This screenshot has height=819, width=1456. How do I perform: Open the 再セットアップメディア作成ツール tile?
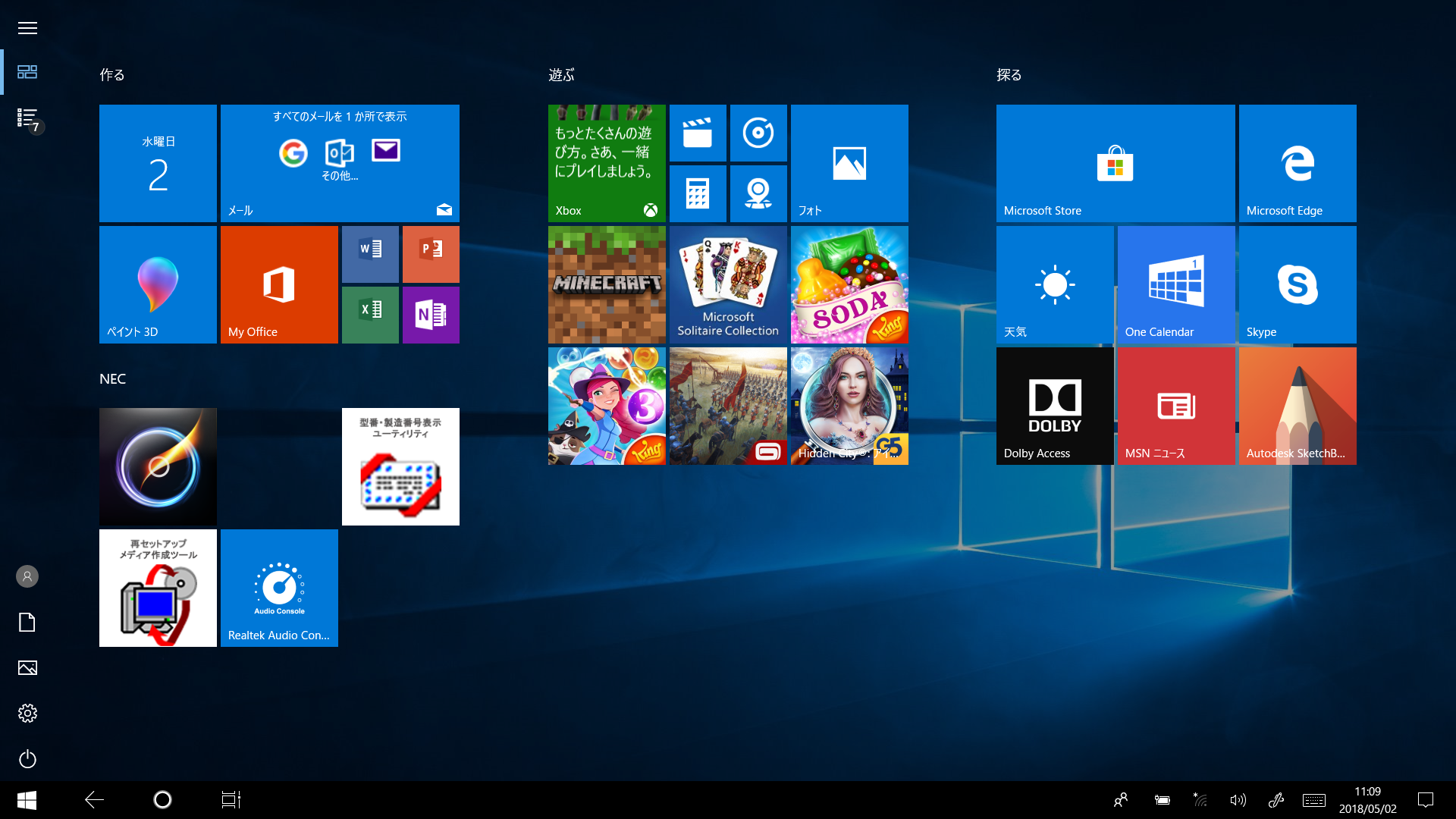(158, 588)
